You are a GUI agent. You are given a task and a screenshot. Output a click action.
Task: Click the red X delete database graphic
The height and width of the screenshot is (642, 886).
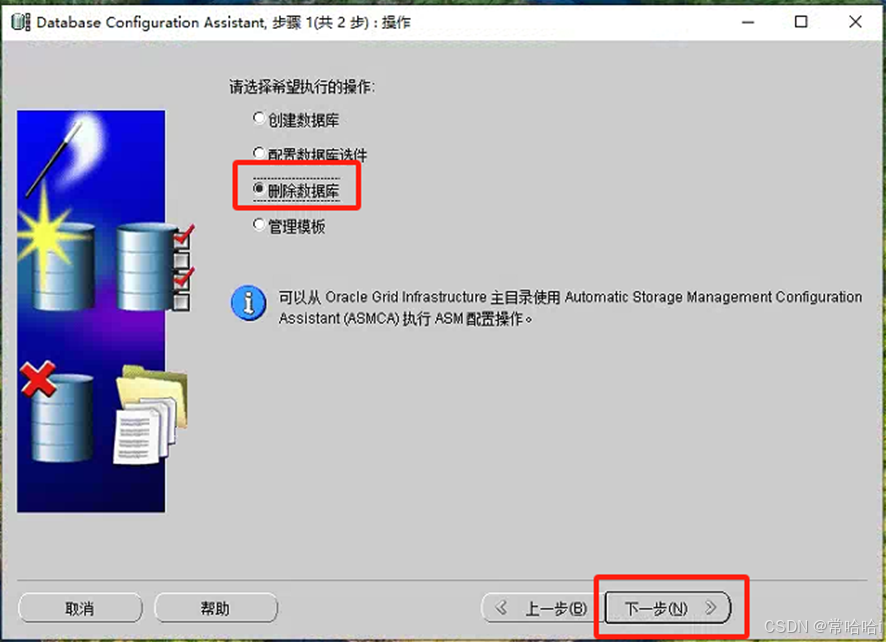coord(57,411)
